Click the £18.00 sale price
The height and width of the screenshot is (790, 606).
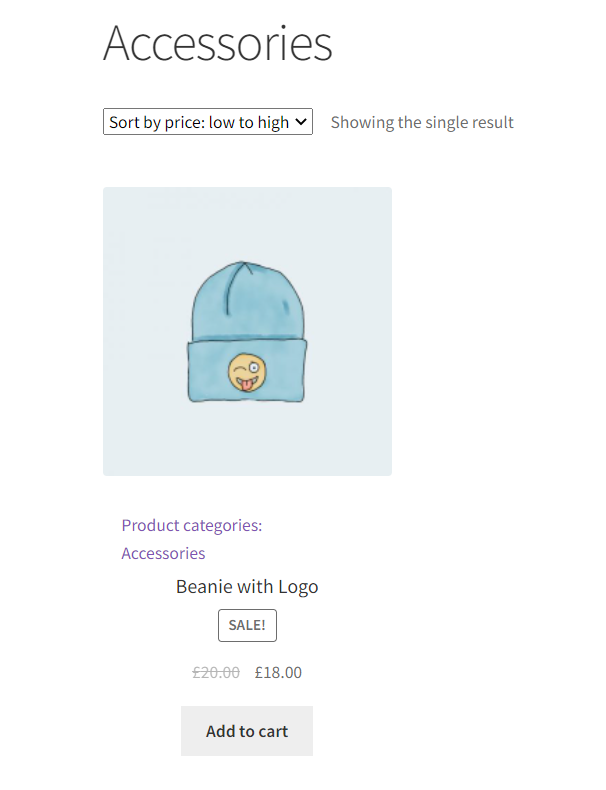(x=278, y=672)
